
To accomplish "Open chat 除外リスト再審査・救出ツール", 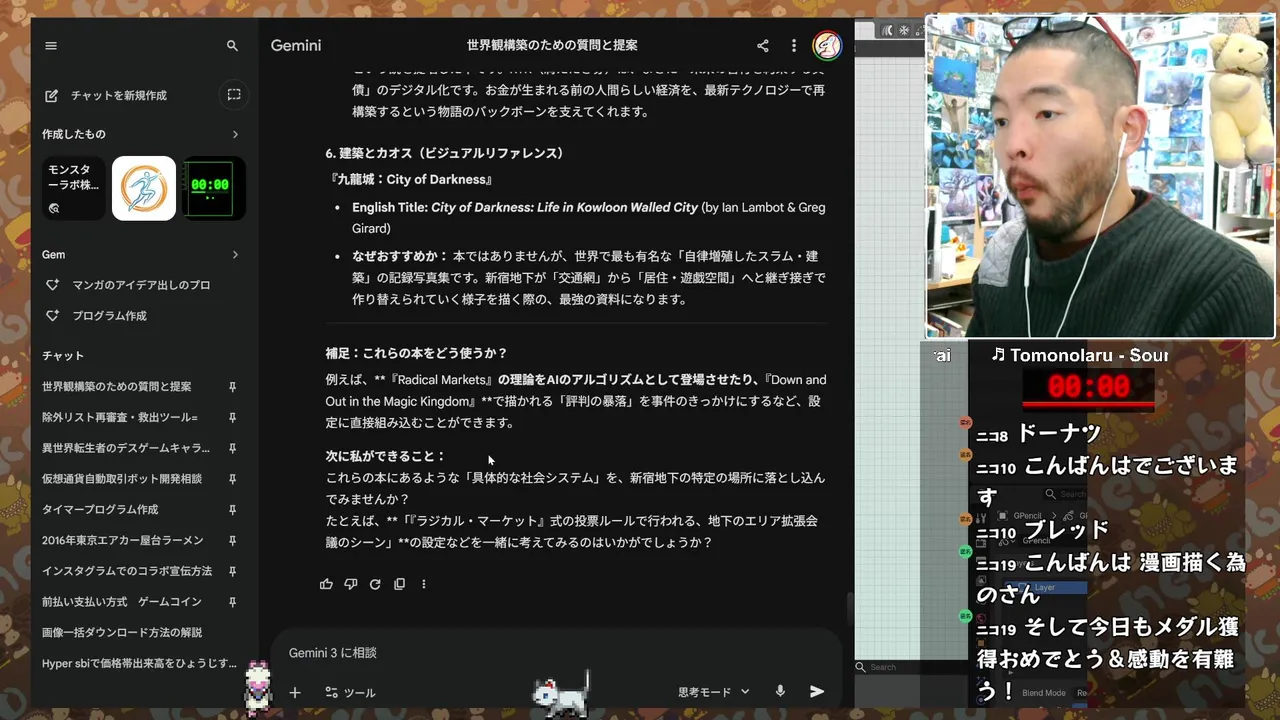I will point(120,417).
